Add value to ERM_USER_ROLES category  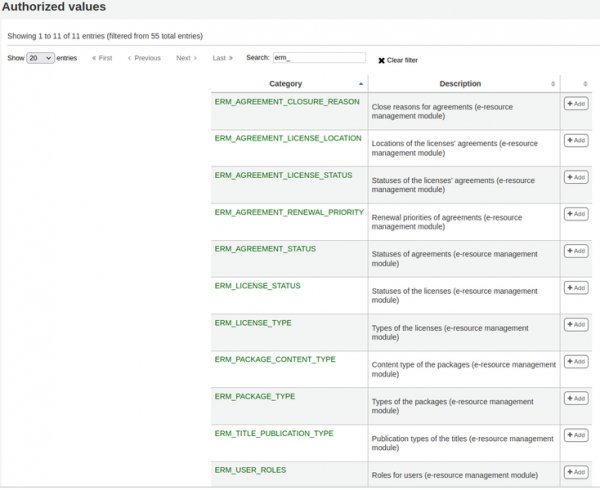tap(575, 472)
